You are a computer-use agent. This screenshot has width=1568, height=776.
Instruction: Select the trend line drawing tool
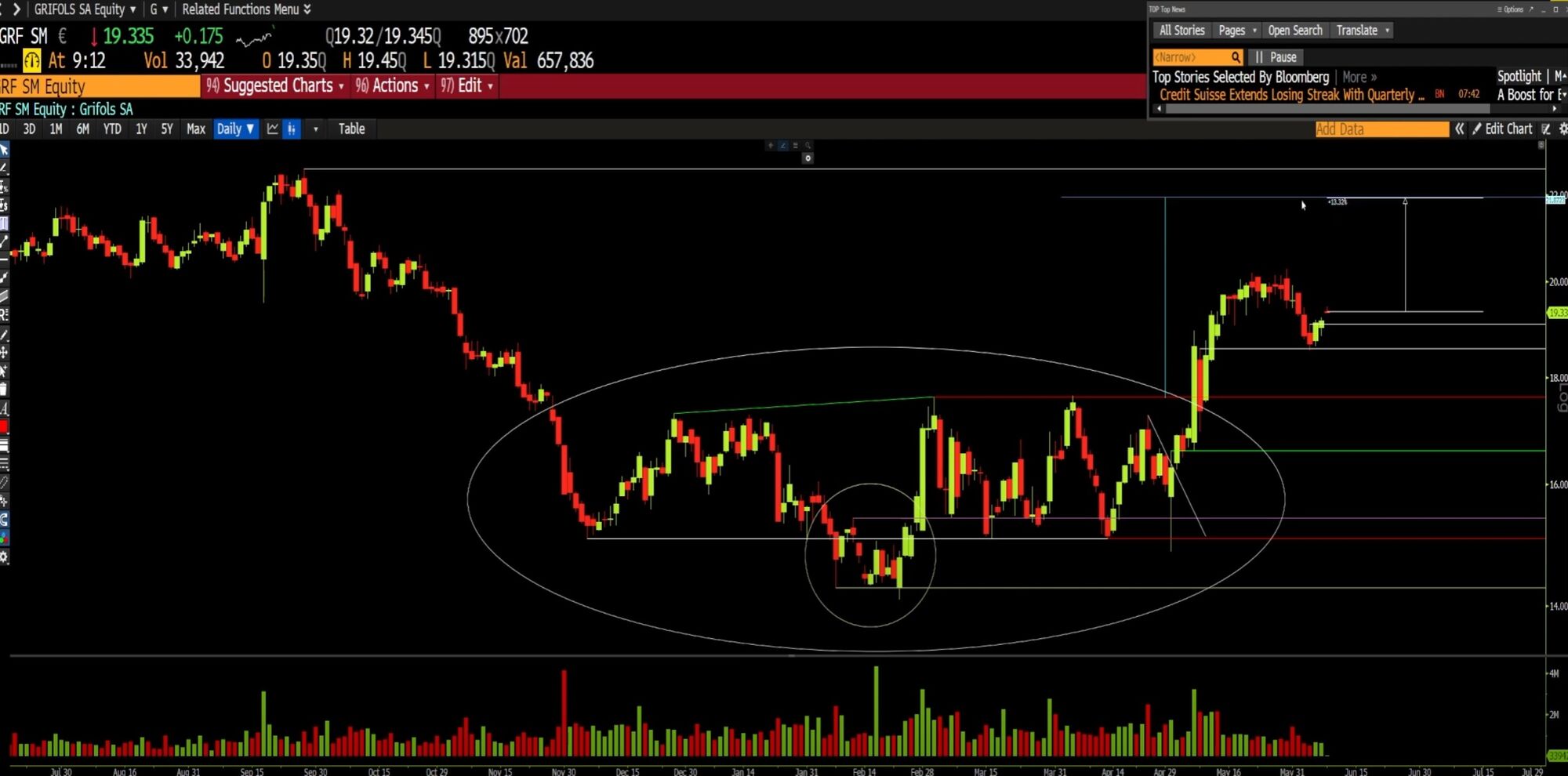[4, 168]
